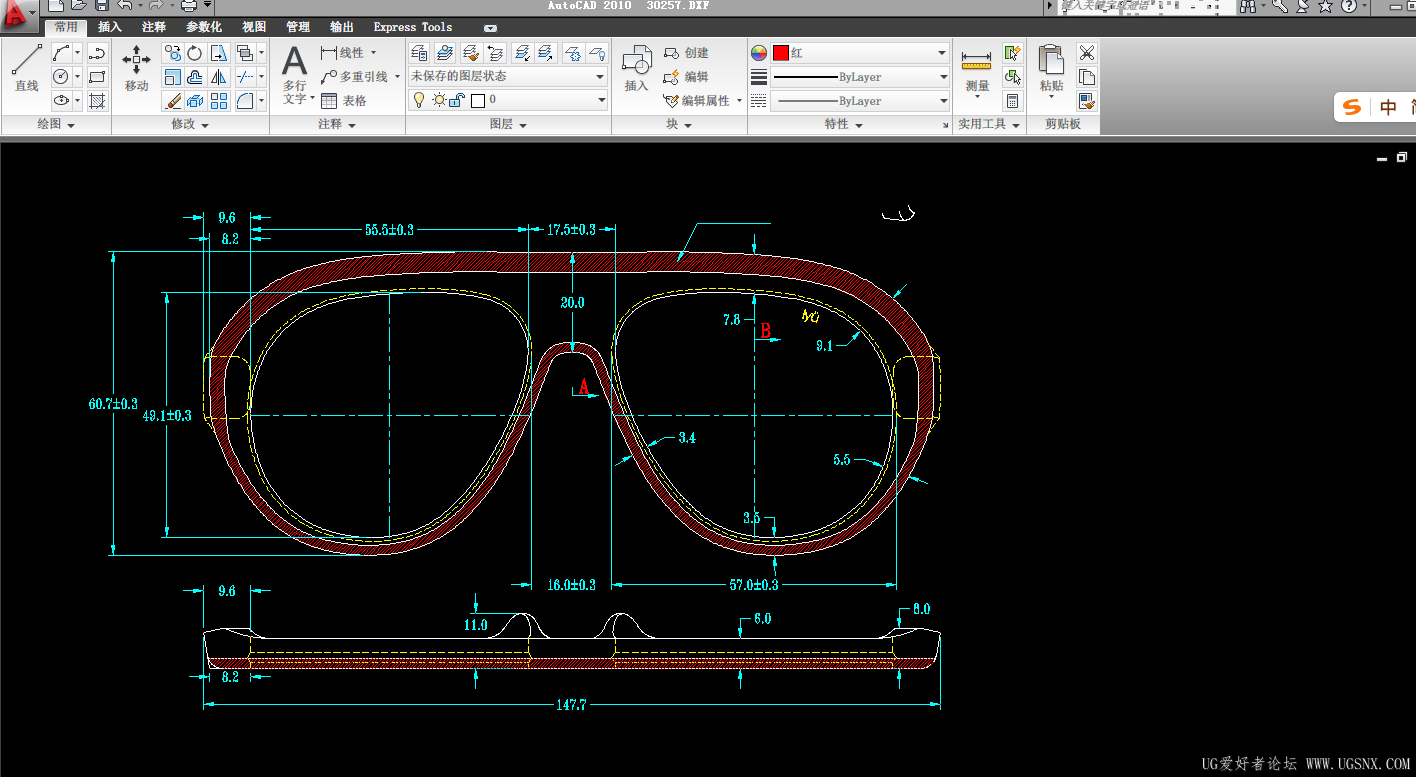Click the red color swatch in Properties

coord(781,53)
